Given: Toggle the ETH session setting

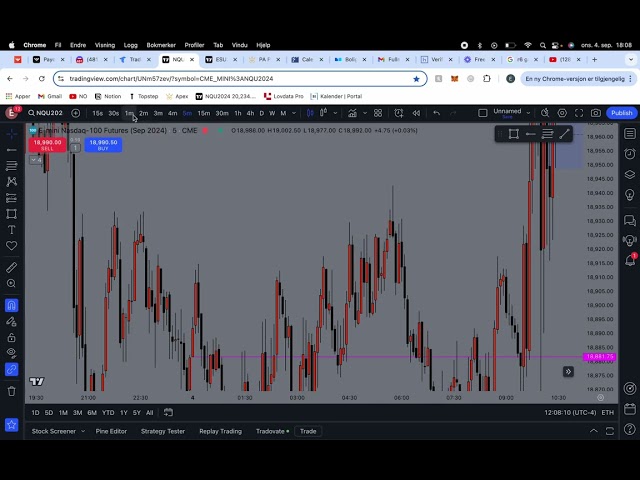Looking at the screenshot, I should pos(607,413).
